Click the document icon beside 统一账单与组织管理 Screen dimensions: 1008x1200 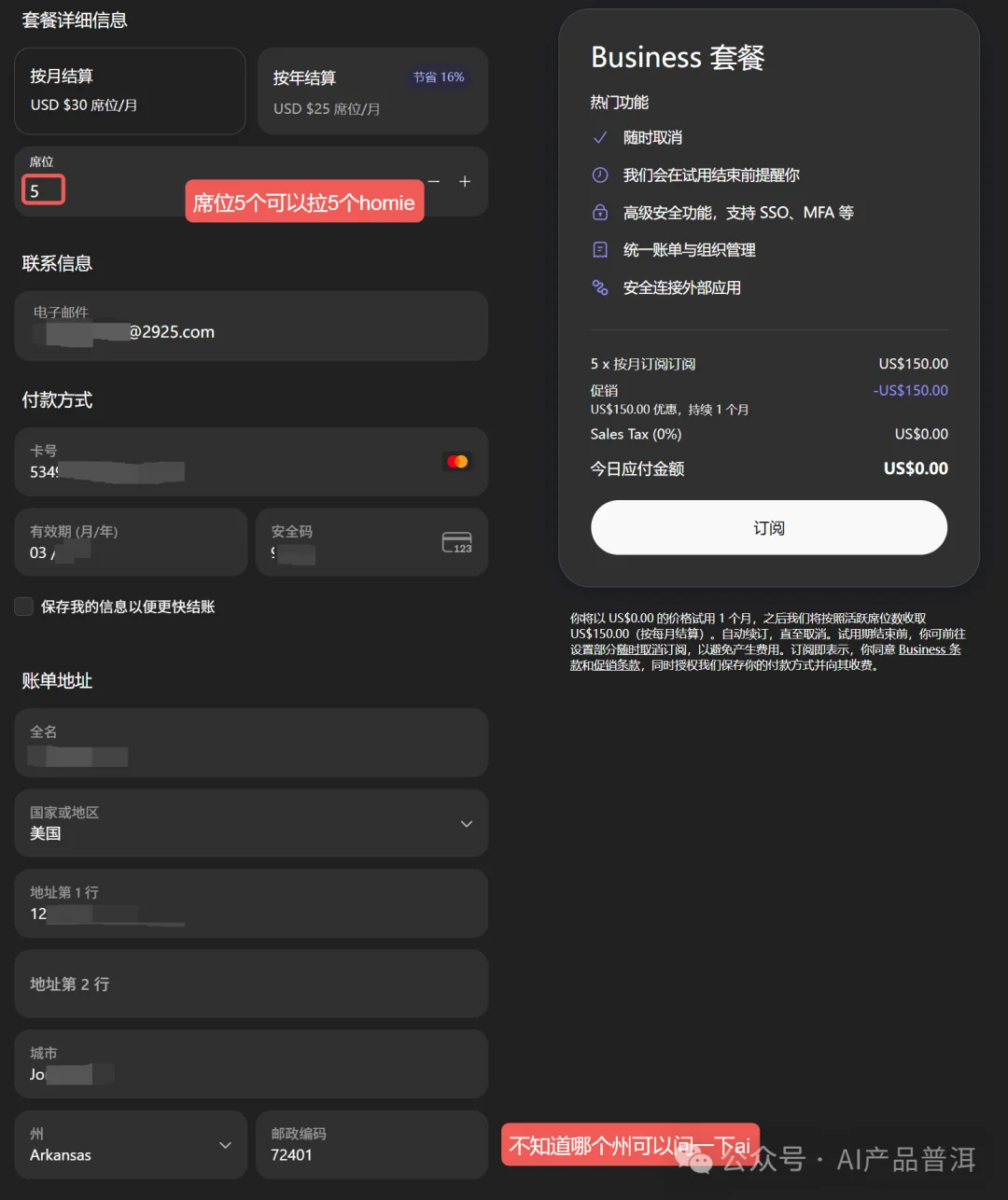(x=600, y=249)
